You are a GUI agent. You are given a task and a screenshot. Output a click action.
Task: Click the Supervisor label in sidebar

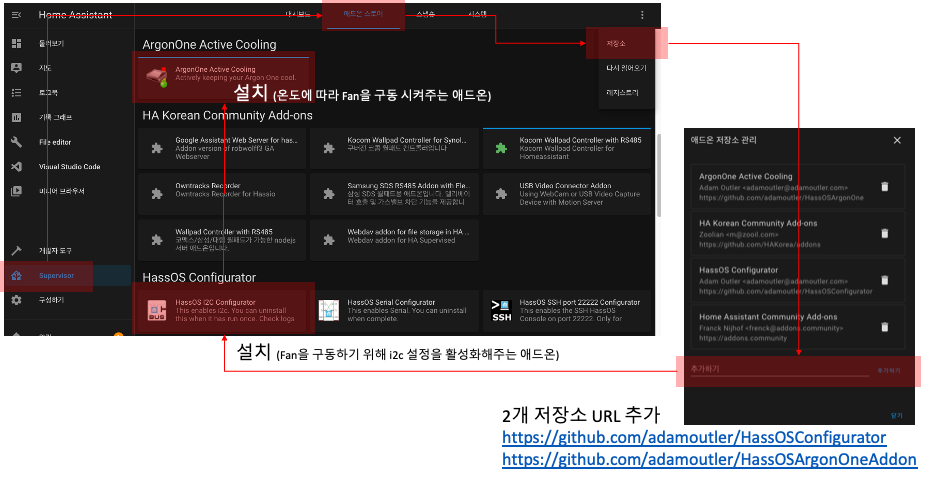click(56, 275)
